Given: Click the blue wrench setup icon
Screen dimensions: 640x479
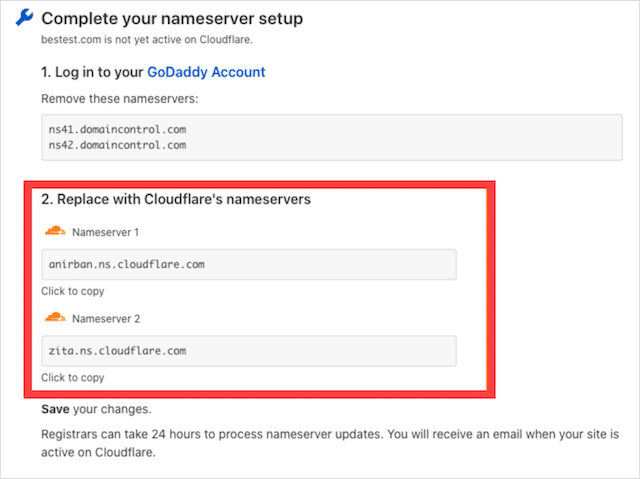Looking at the screenshot, I should [x=24, y=18].
